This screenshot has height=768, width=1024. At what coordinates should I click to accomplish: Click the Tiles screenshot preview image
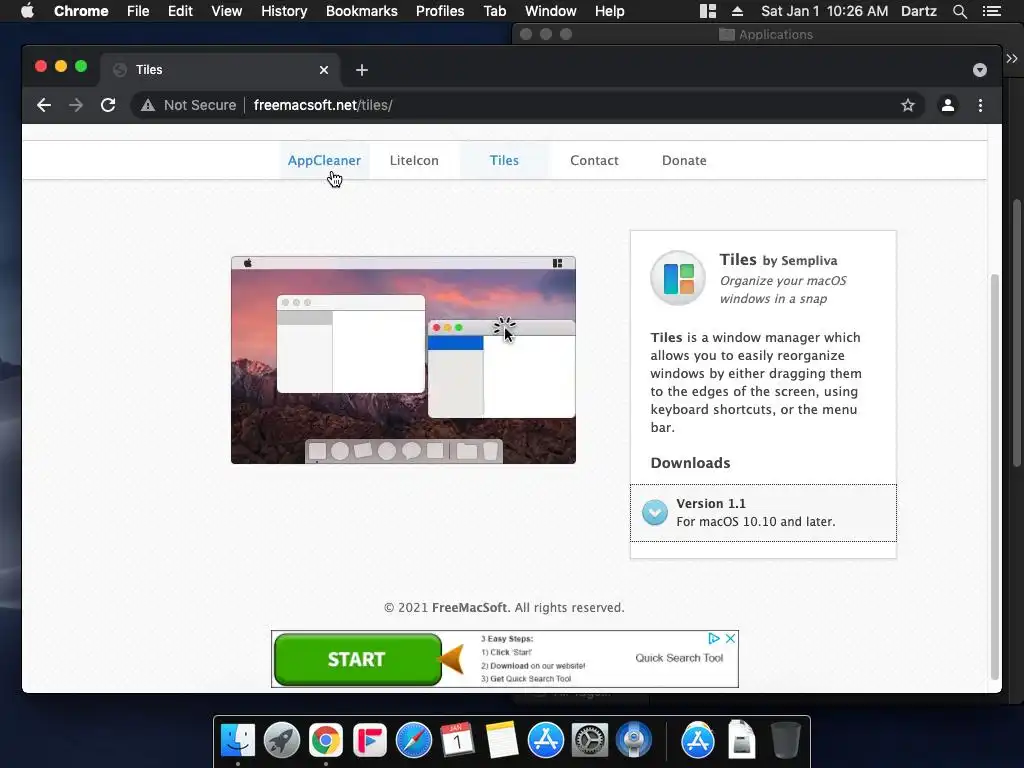click(404, 360)
